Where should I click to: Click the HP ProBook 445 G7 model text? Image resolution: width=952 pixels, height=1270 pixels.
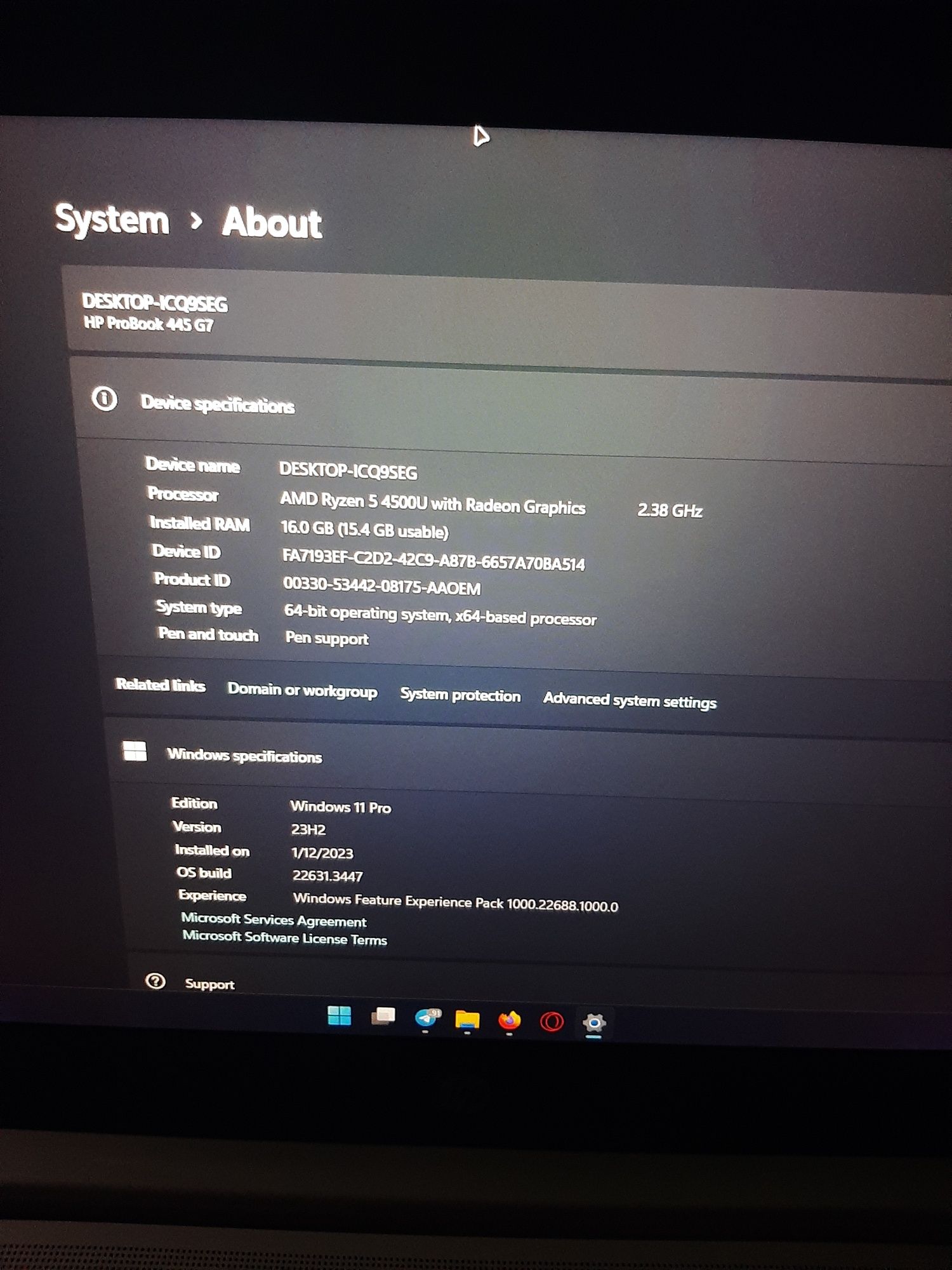149,324
